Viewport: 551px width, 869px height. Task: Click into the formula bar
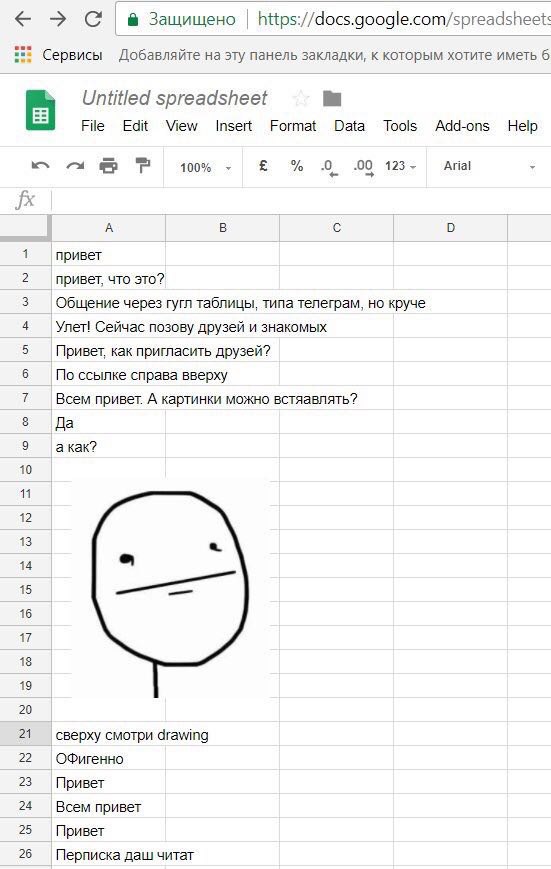click(x=301, y=200)
